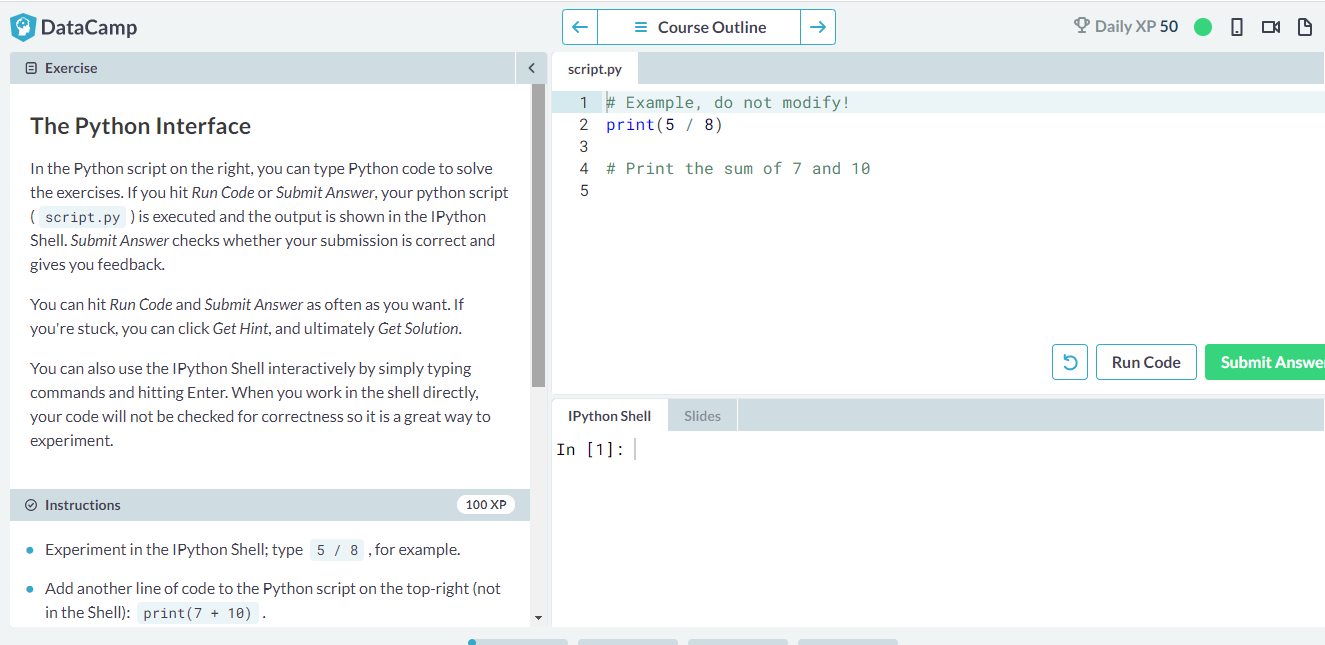Click the Instructions check icon
The height and width of the screenshot is (645, 1325).
tap(31, 505)
